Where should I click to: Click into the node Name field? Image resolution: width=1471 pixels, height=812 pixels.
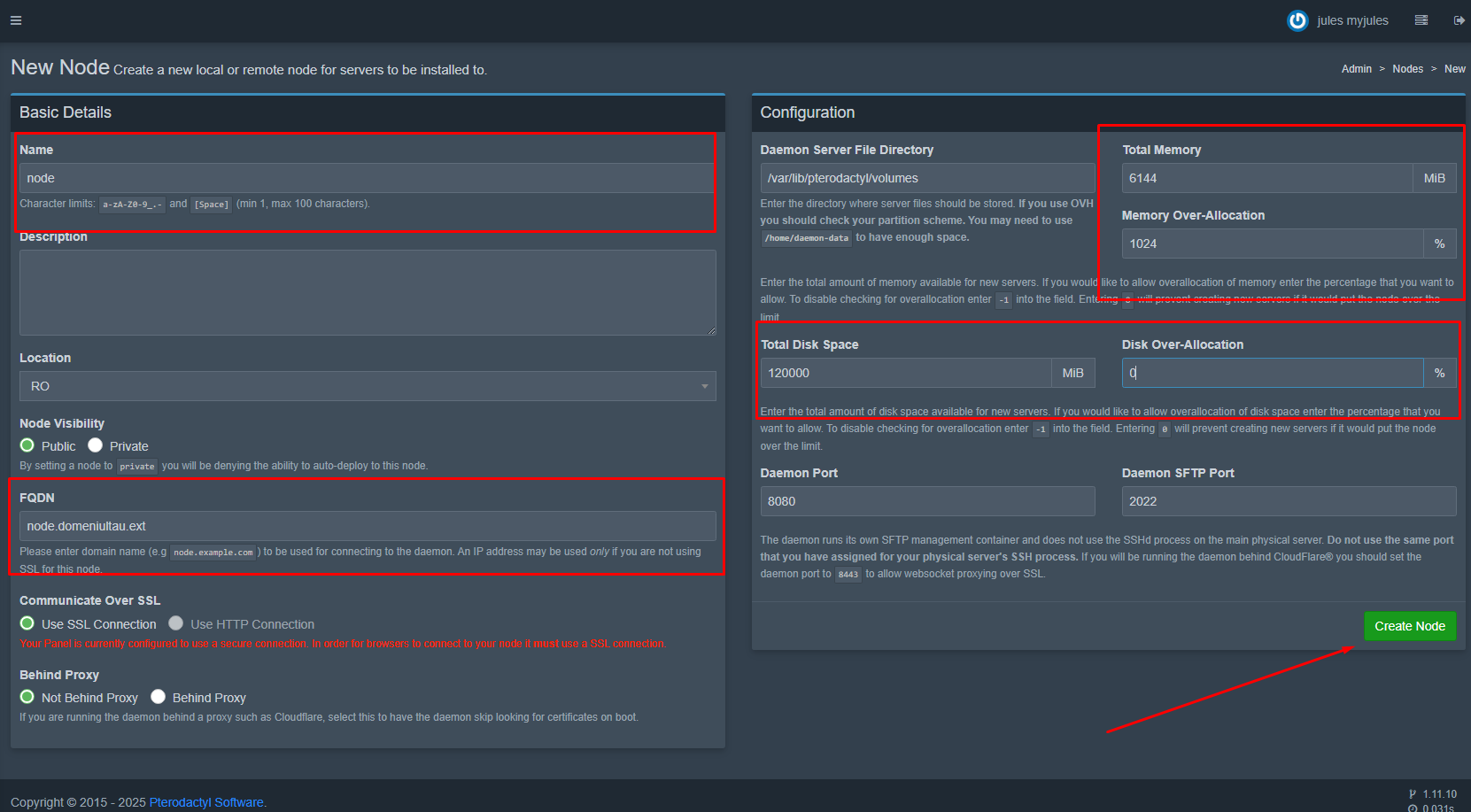(366, 178)
